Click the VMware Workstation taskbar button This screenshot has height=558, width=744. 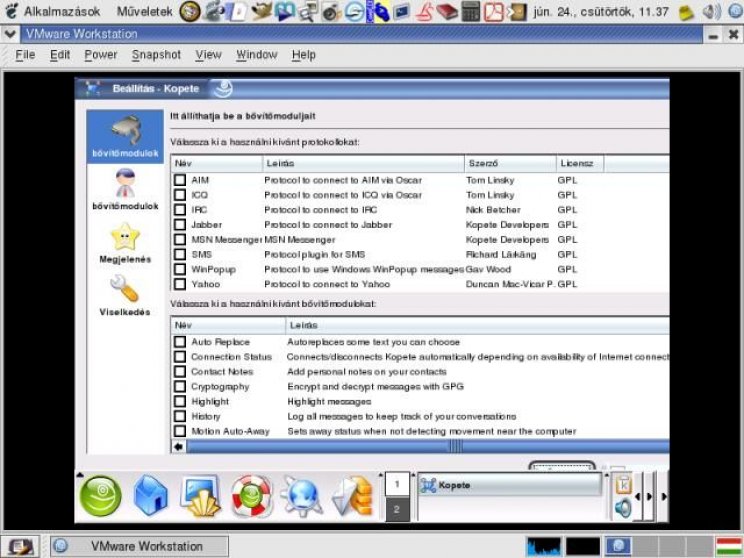(x=140, y=547)
